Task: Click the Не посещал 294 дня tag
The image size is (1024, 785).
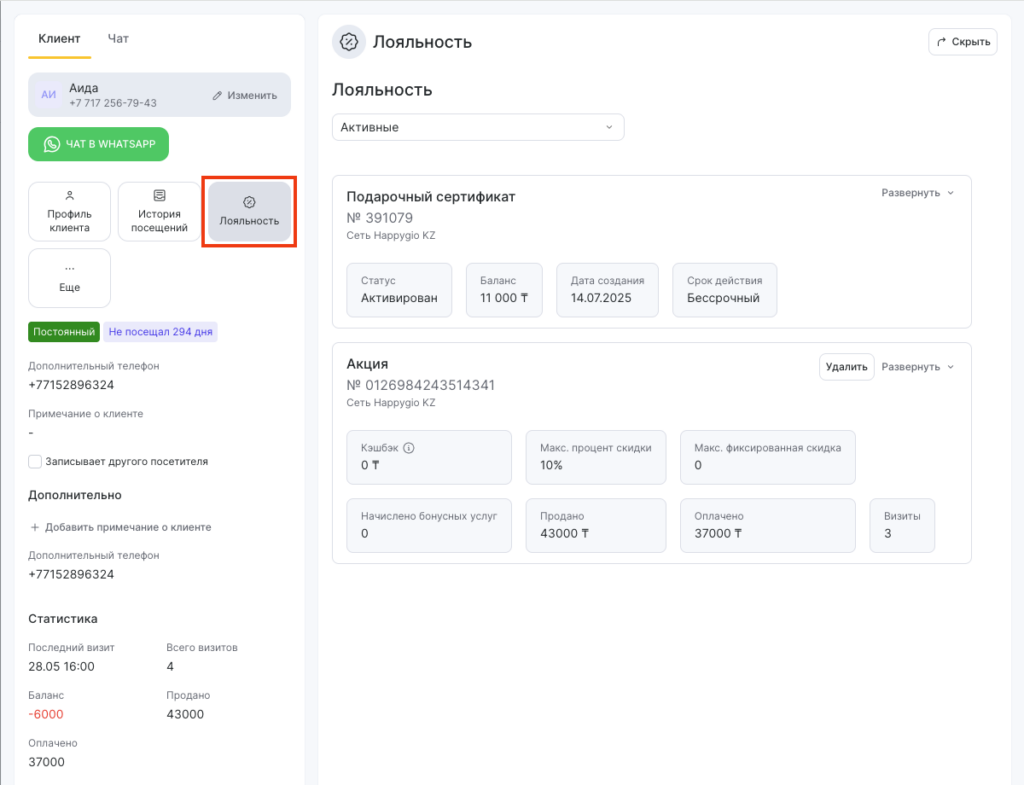Action: pos(160,332)
